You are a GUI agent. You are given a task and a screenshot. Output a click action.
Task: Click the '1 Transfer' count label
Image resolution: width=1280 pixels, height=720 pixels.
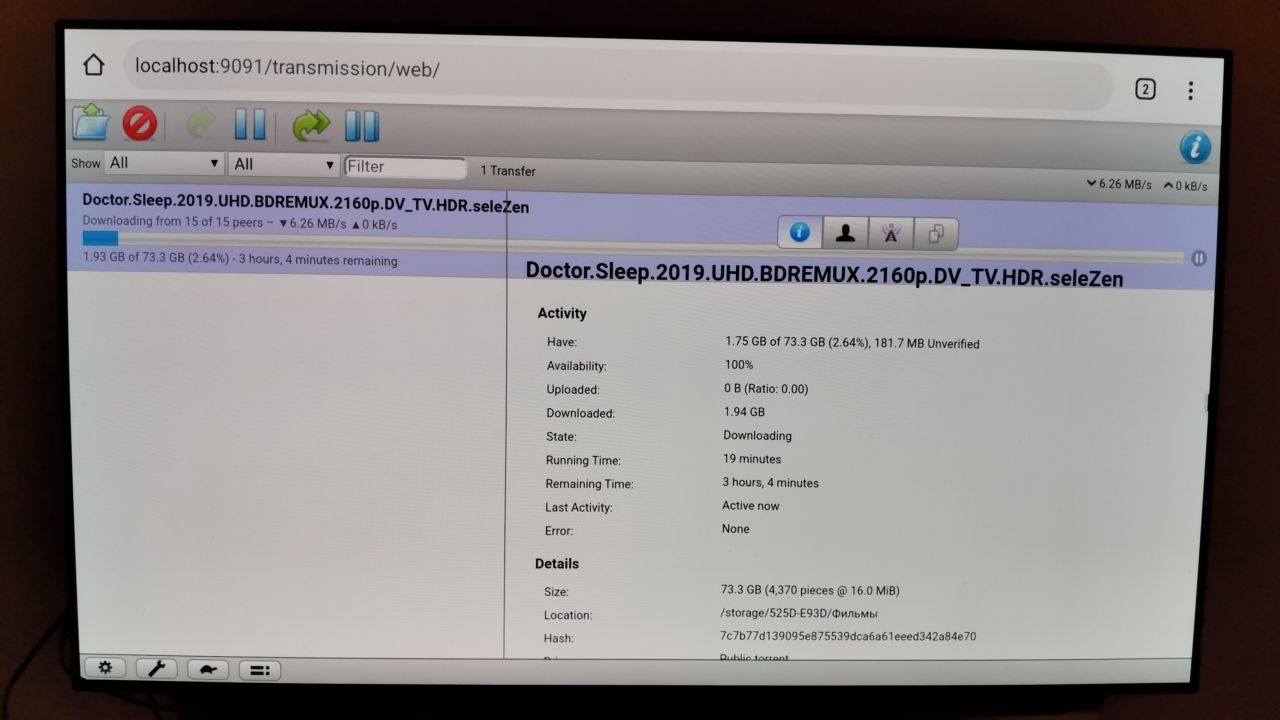pyautogui.click(x=508, y=171)
